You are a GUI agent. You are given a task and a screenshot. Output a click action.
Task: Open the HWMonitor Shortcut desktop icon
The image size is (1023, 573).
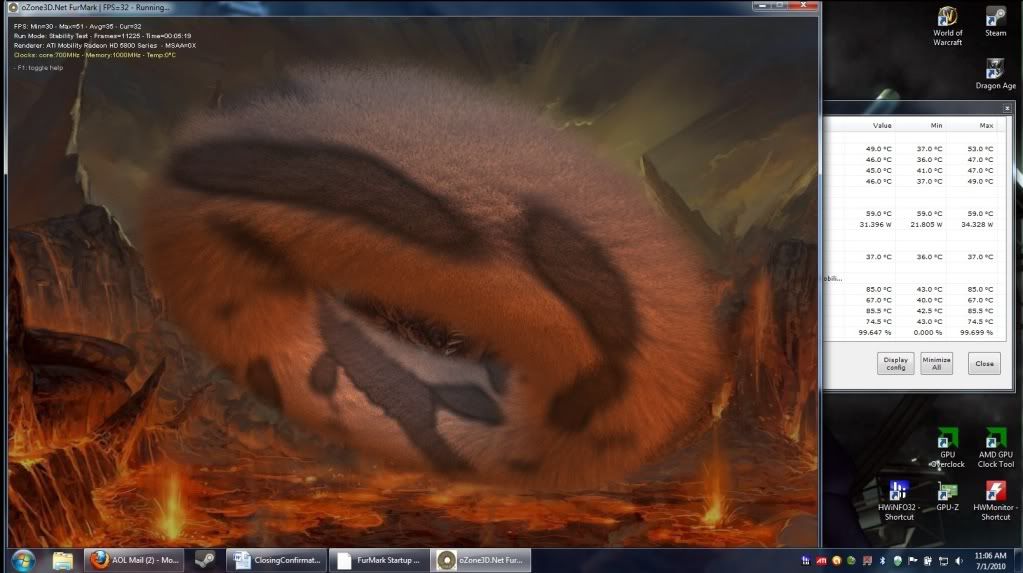996,501
